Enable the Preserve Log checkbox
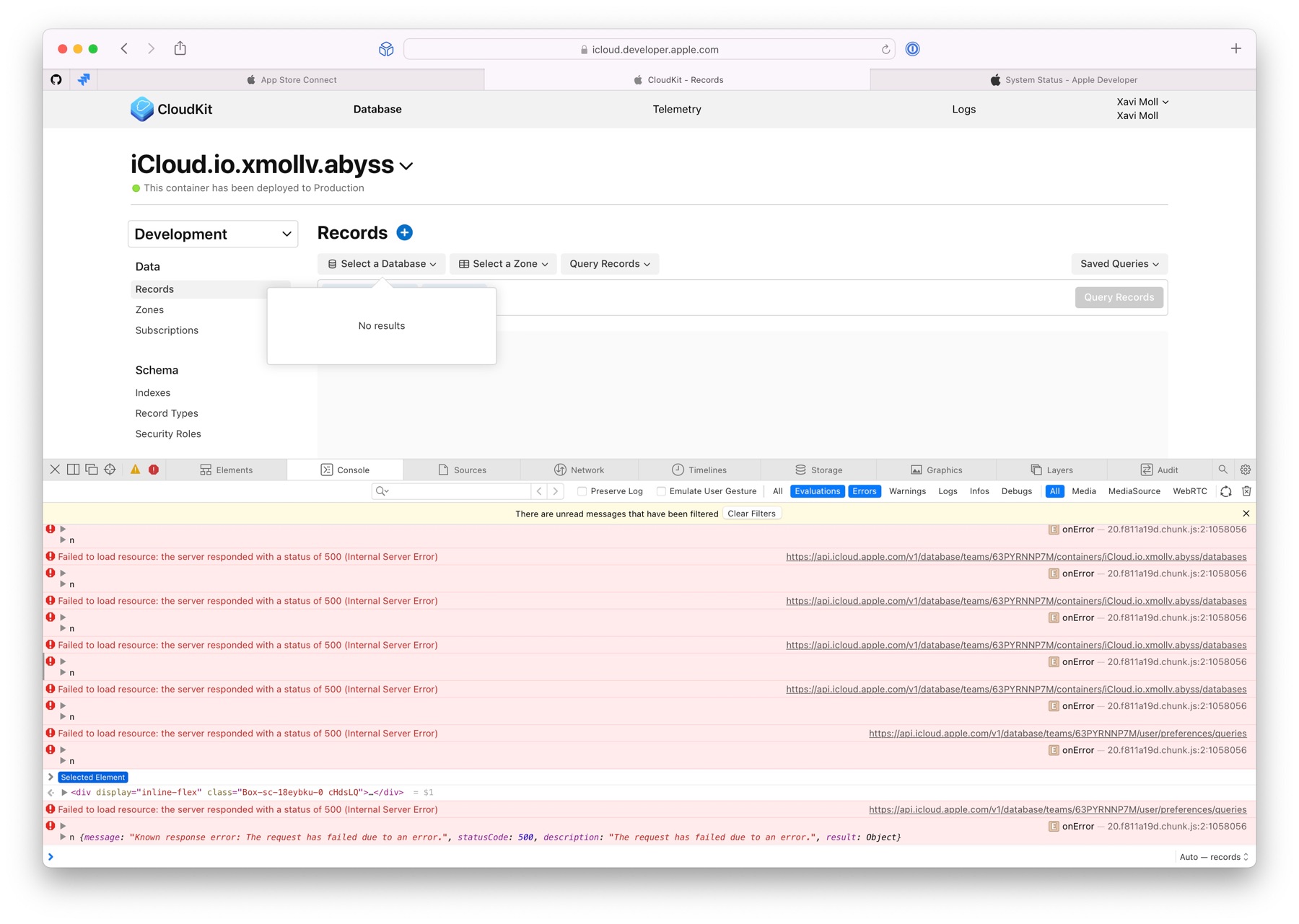 [x=582, y=491]
